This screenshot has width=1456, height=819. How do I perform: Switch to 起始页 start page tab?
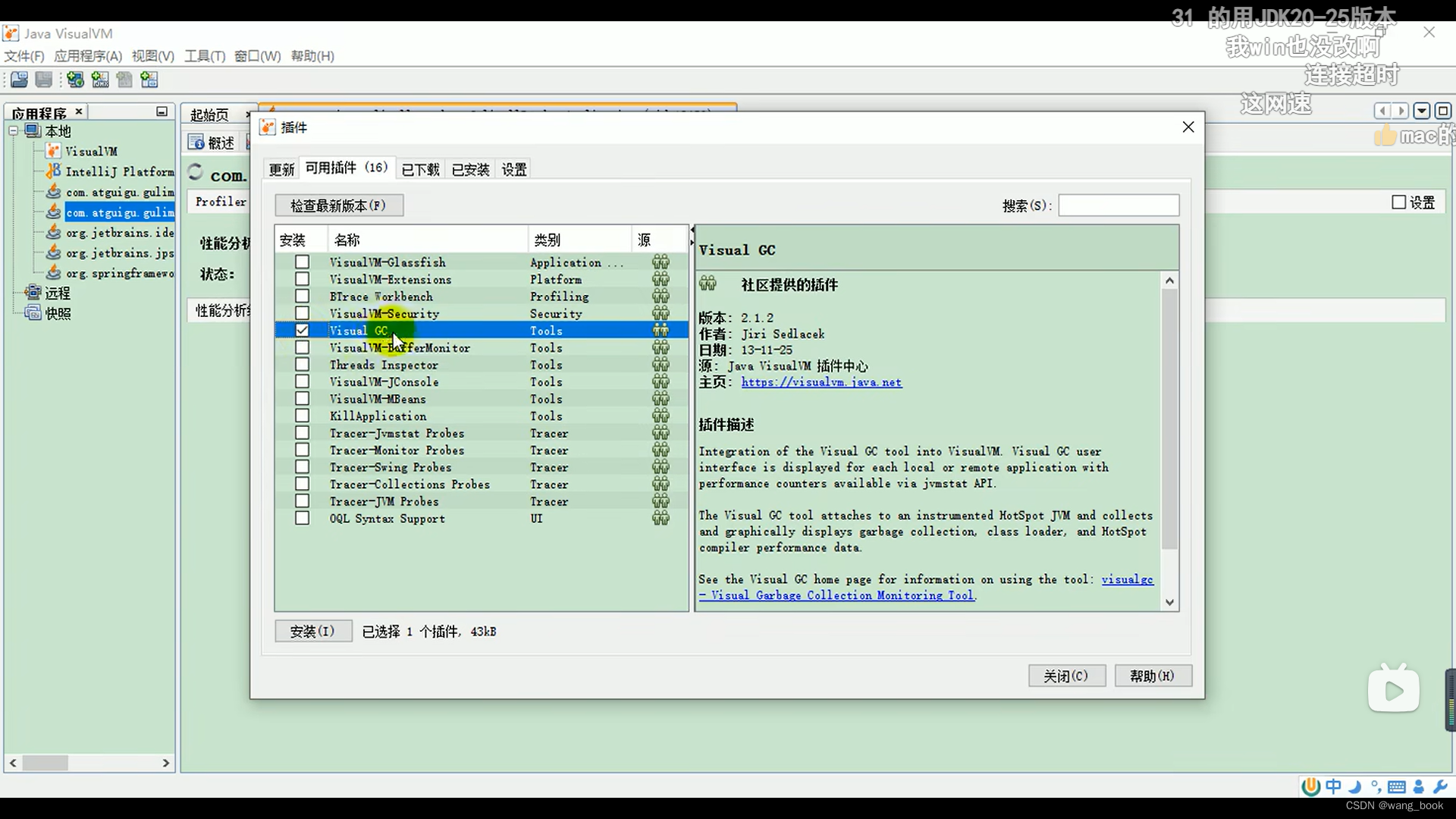click(209, 115)
